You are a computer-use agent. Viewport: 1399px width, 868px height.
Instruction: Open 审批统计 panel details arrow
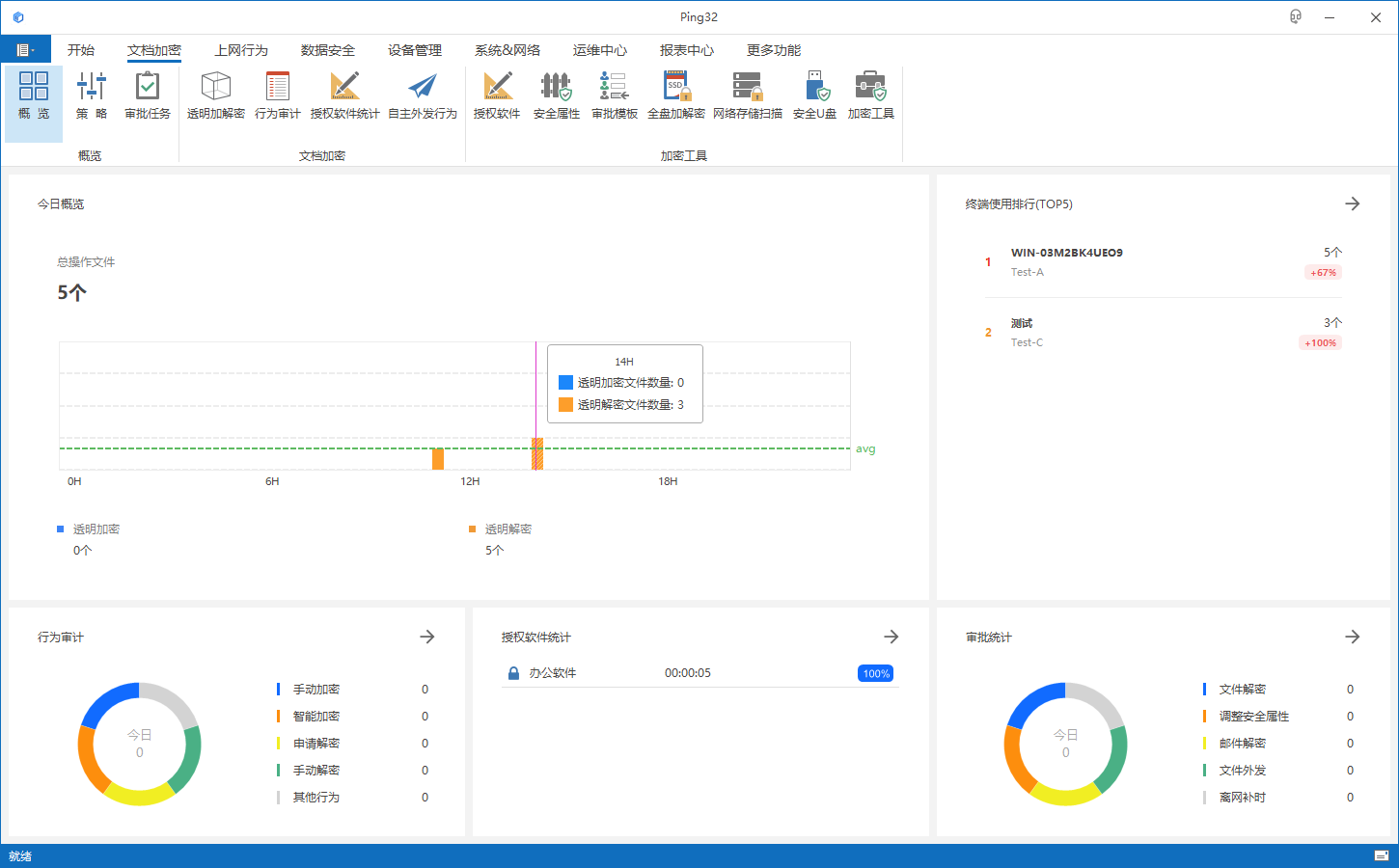pyautogui.click(x=1353, y=637)
